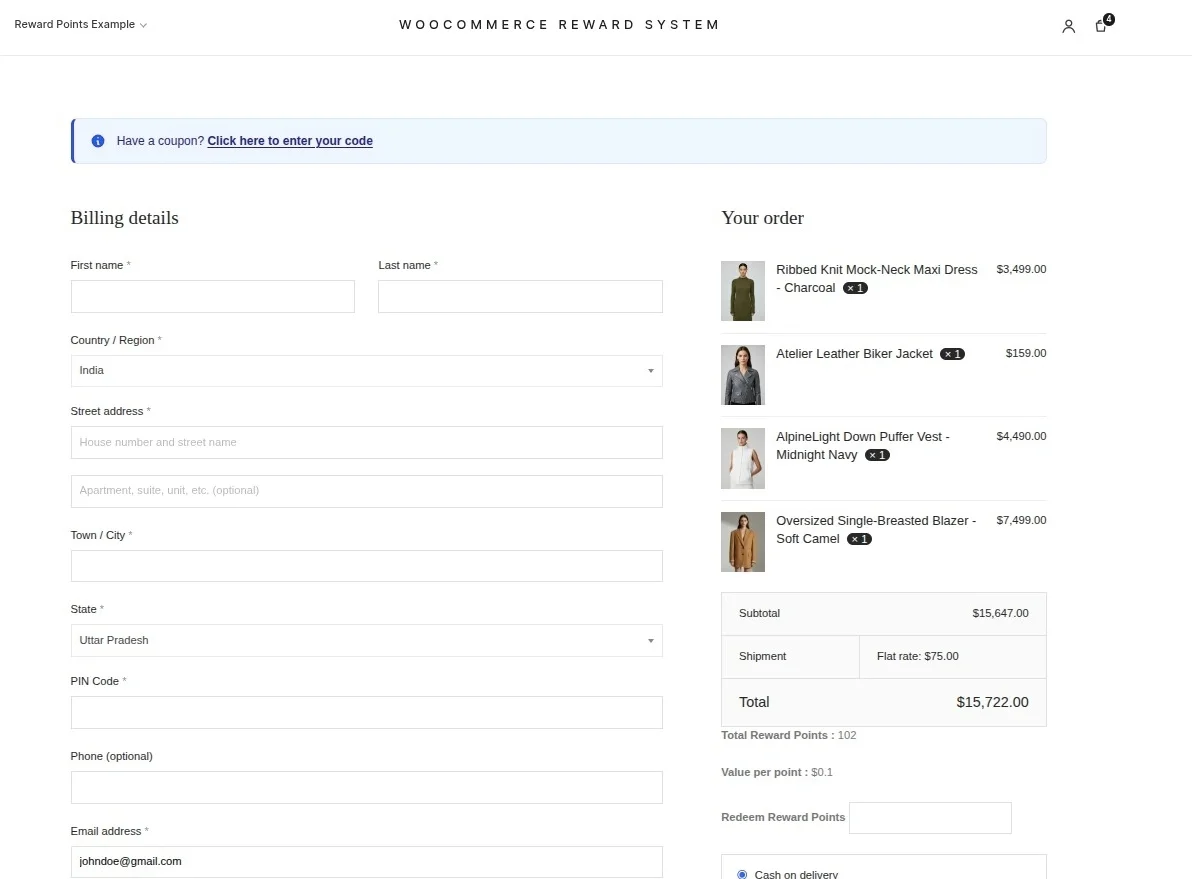This screenshot has height=879, width=1192.
Task: Click the Town / City text field
Action: (366, 566)
